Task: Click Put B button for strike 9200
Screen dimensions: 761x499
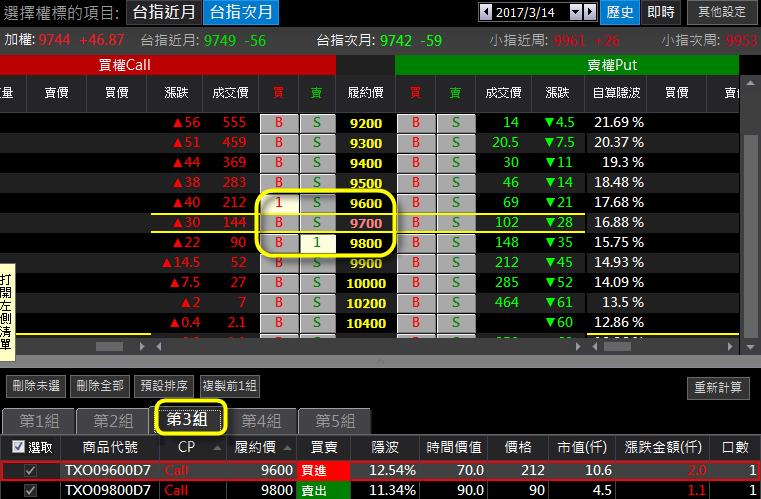Action: point(415,123)
